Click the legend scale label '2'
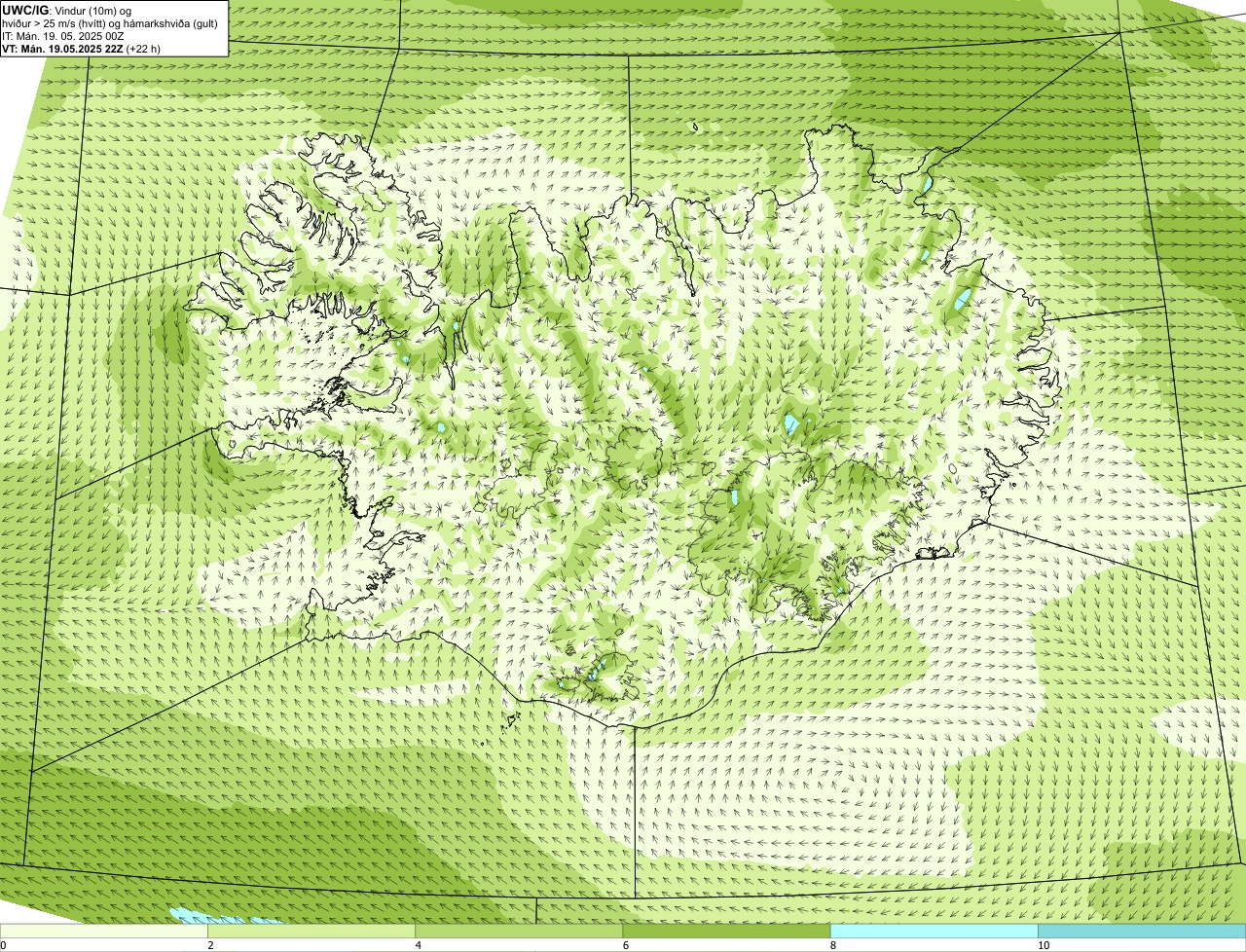The width and height of the screenshot is (1246, 952). tap(210, 945)
